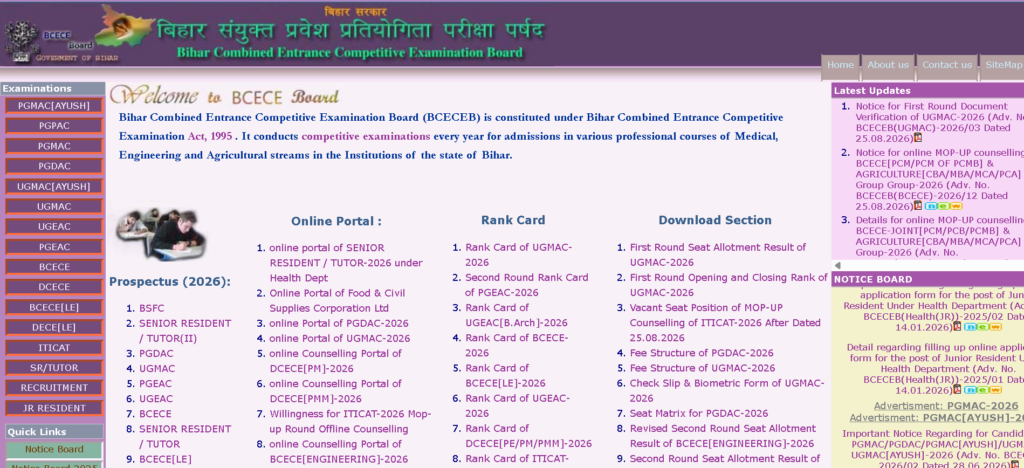Image resolution: width=1024 pixels, height=468 pixels.
Task: Open online Portal of PGDAC-2026
Action: click(339, 323)
